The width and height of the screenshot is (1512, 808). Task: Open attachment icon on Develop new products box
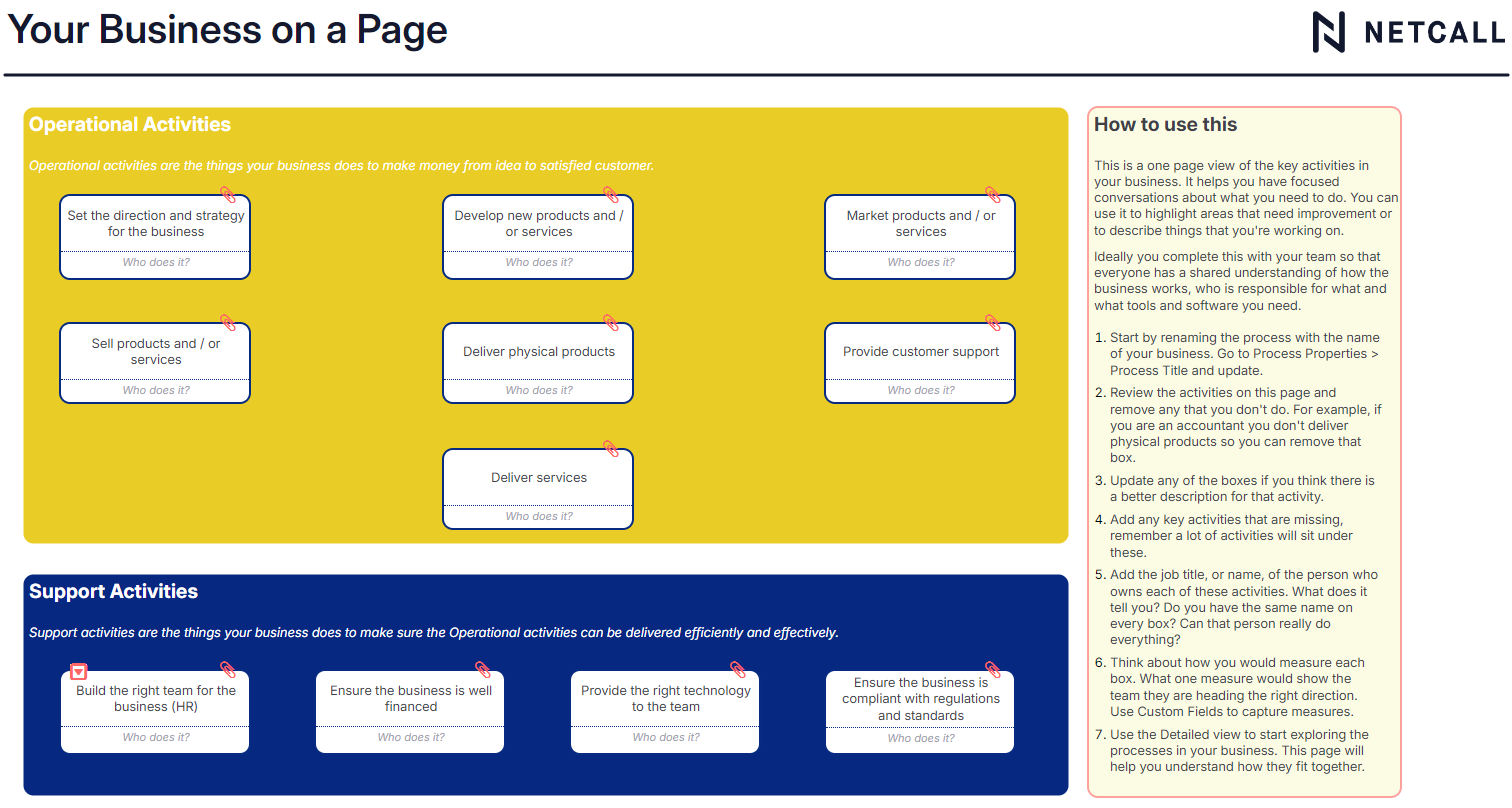point(611,195)
